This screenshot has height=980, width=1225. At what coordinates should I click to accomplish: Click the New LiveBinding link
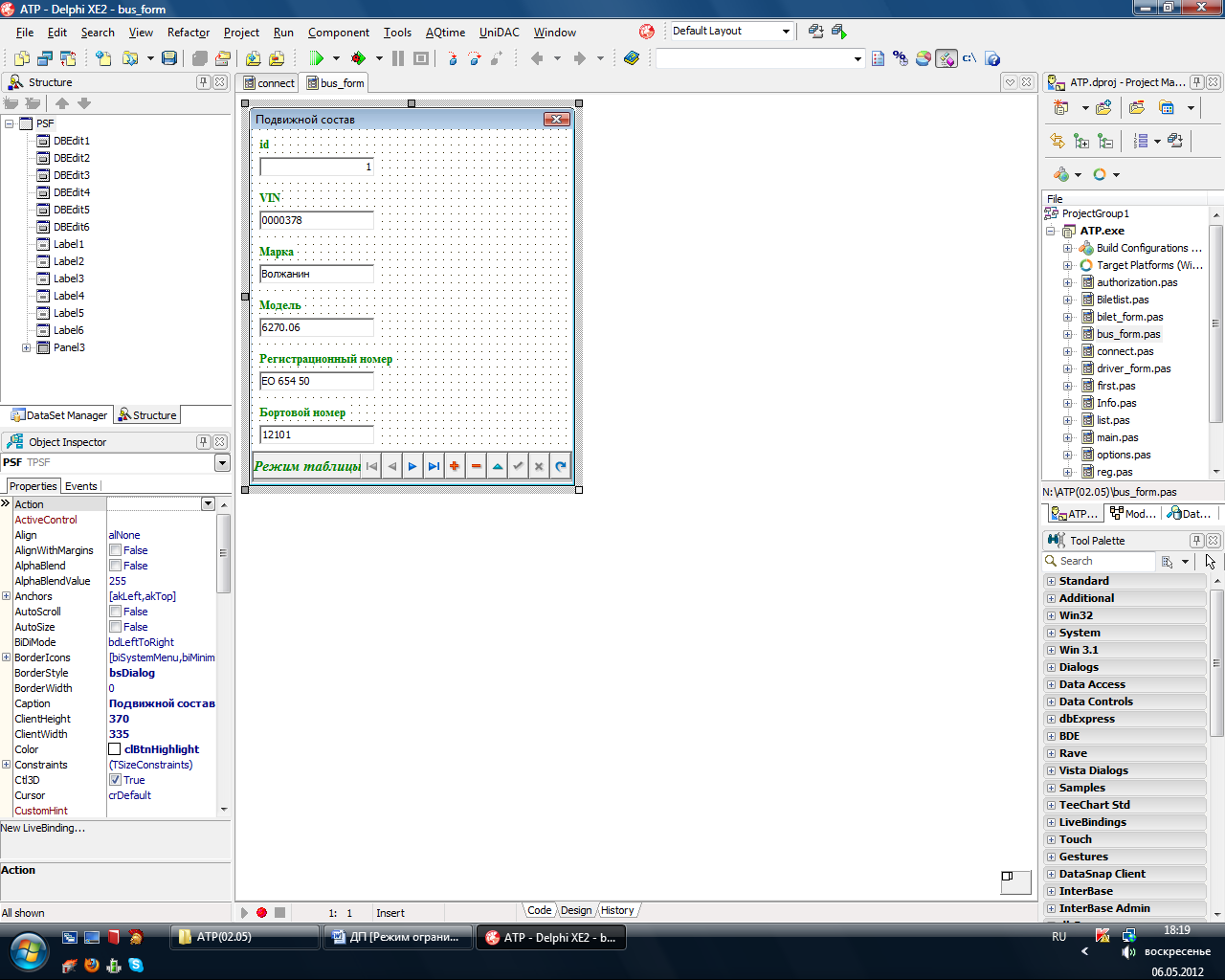click(43, 828)
